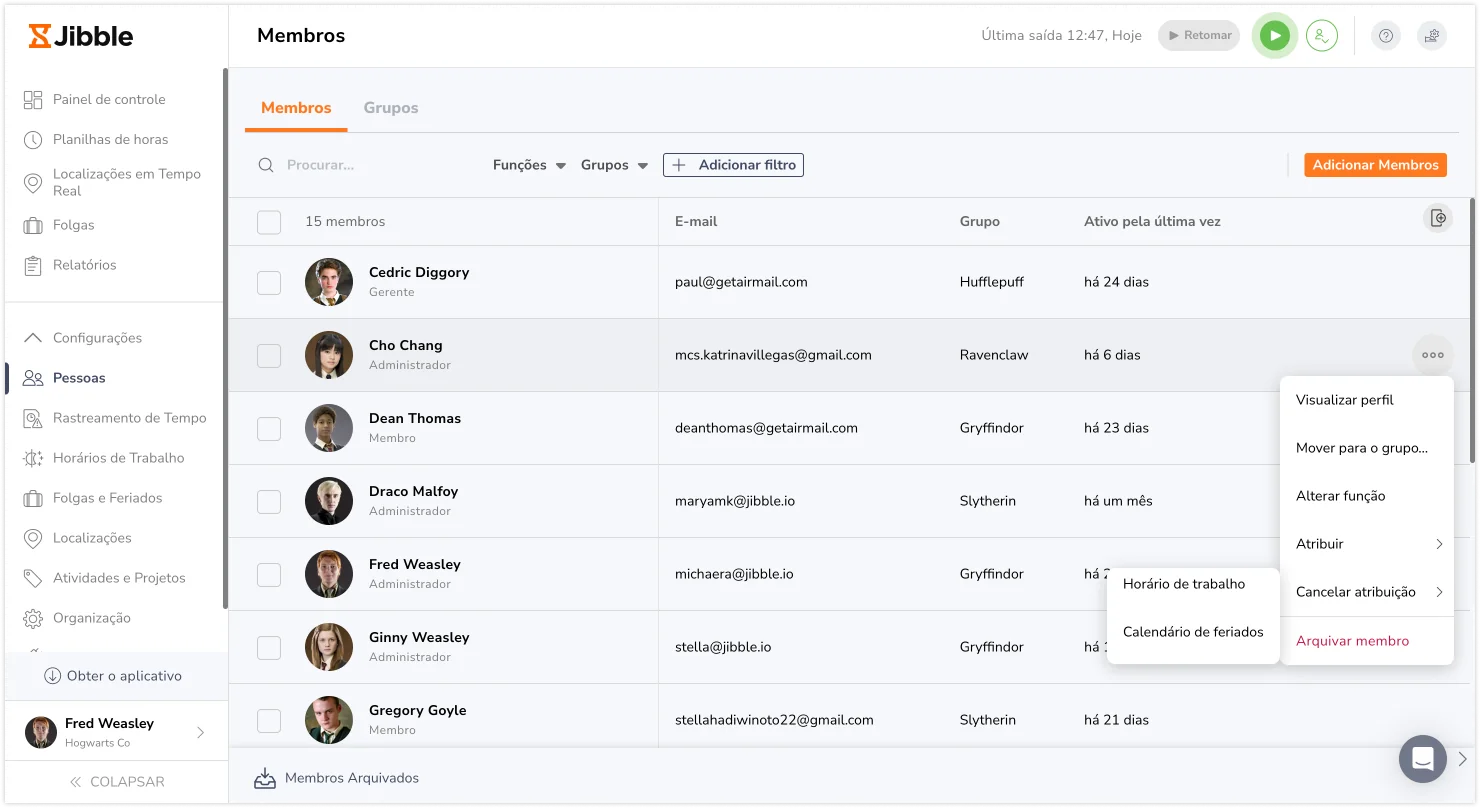Image resolution: width=1480 pixels, height=808 pixels.
Task: Click the column settings icon in table header
Action: pyautogui.click(x=1438, y=218)
